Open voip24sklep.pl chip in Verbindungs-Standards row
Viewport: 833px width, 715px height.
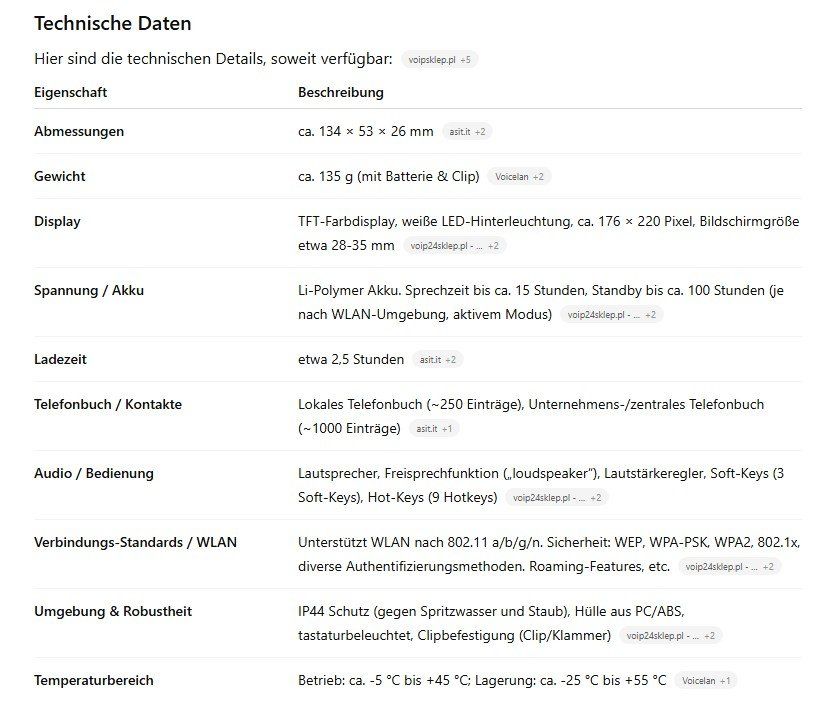click(729, 567)
